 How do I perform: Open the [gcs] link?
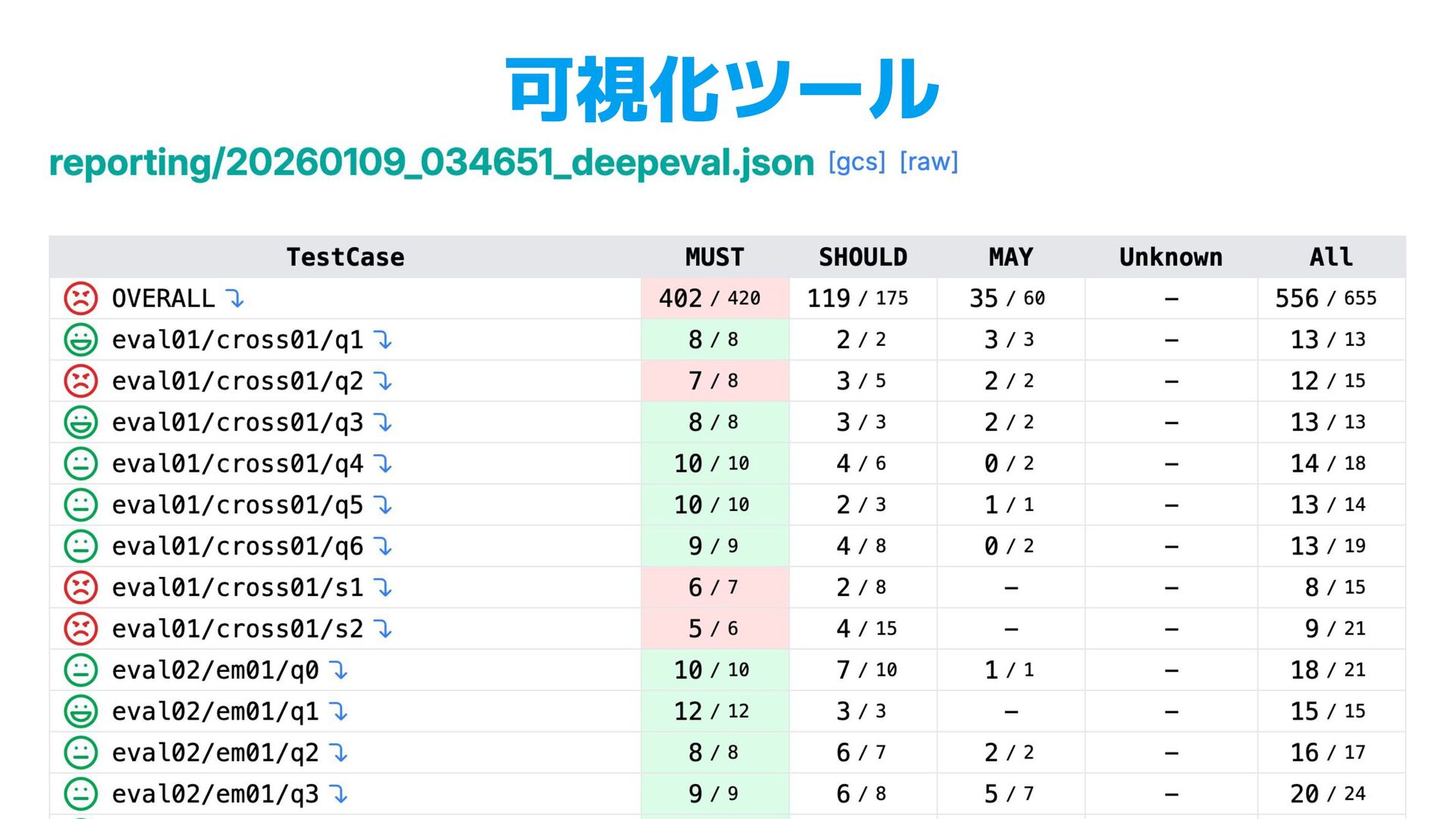tap(856, 162)
